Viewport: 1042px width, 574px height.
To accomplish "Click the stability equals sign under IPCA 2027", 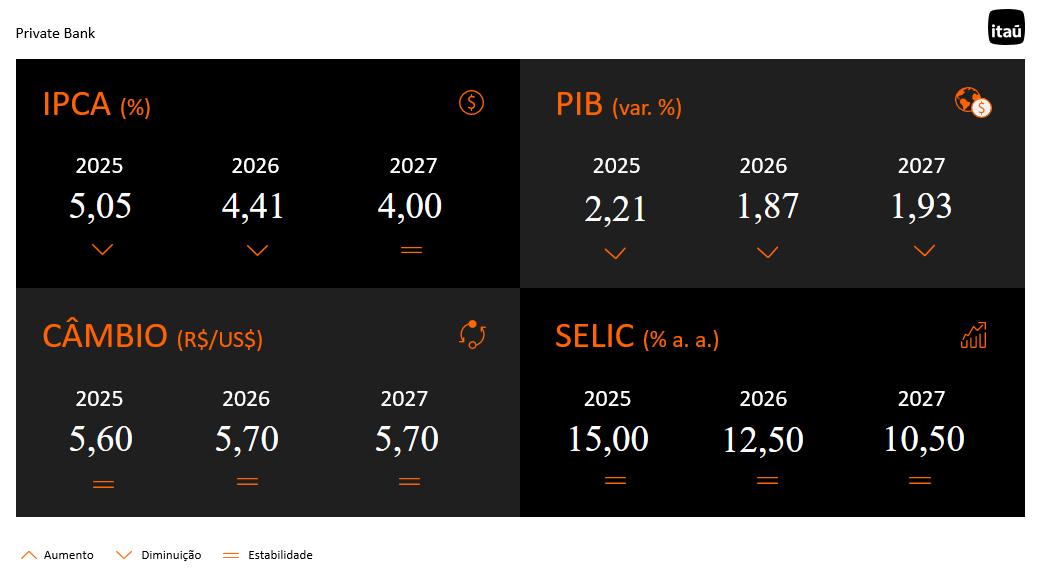I will tap(411, 250).
